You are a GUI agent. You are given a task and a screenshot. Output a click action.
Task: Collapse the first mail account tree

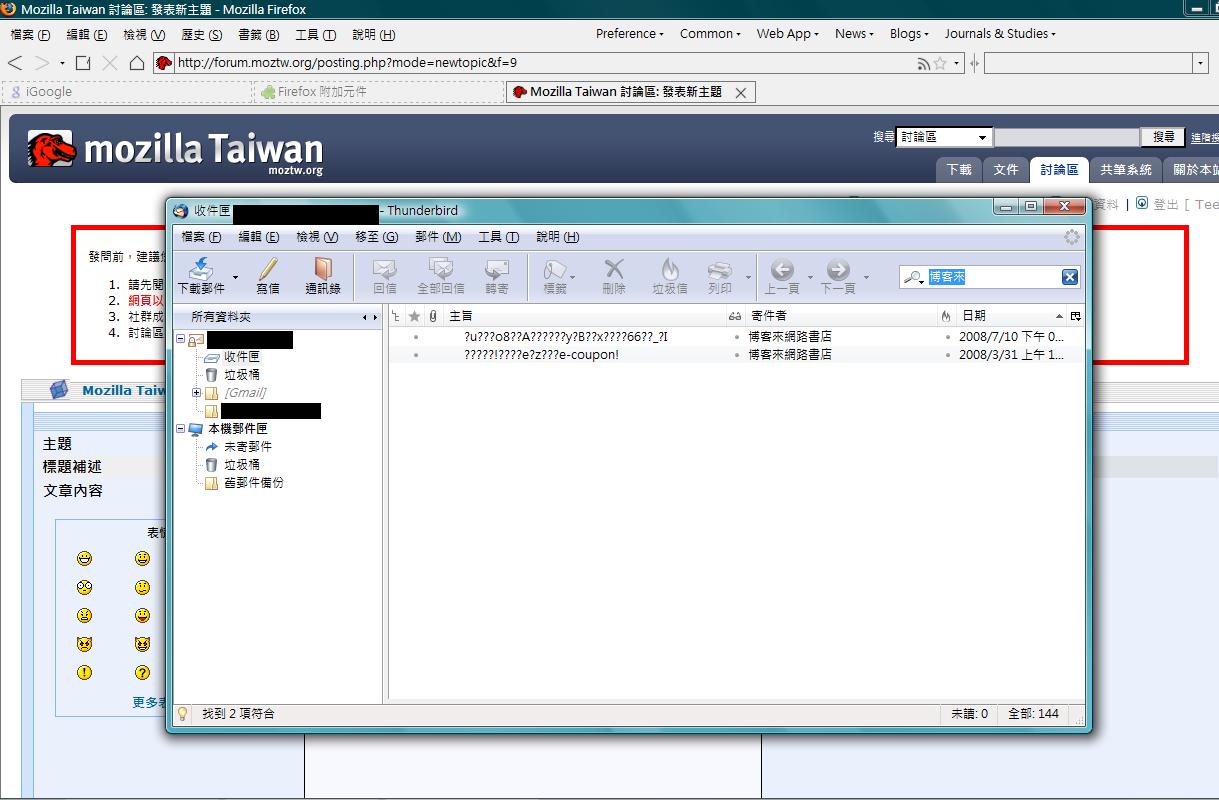(181, 339)
